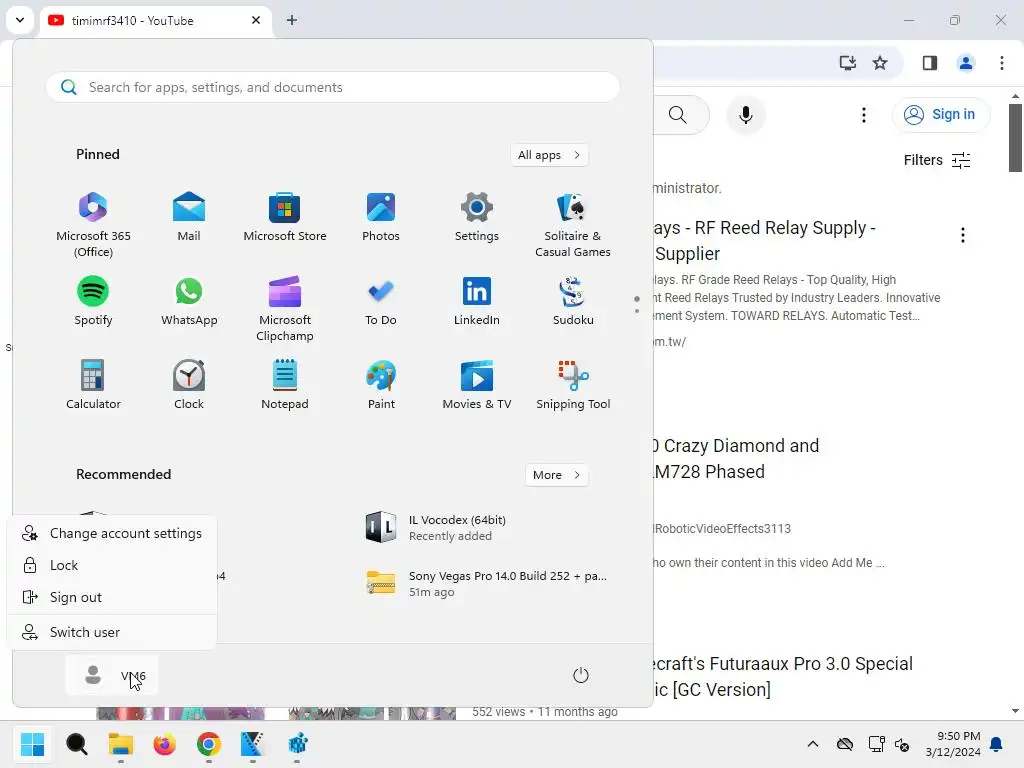Open YouTube settings three-dot menu
This screenshot has height=768, width=1024.
coord(863,115)
